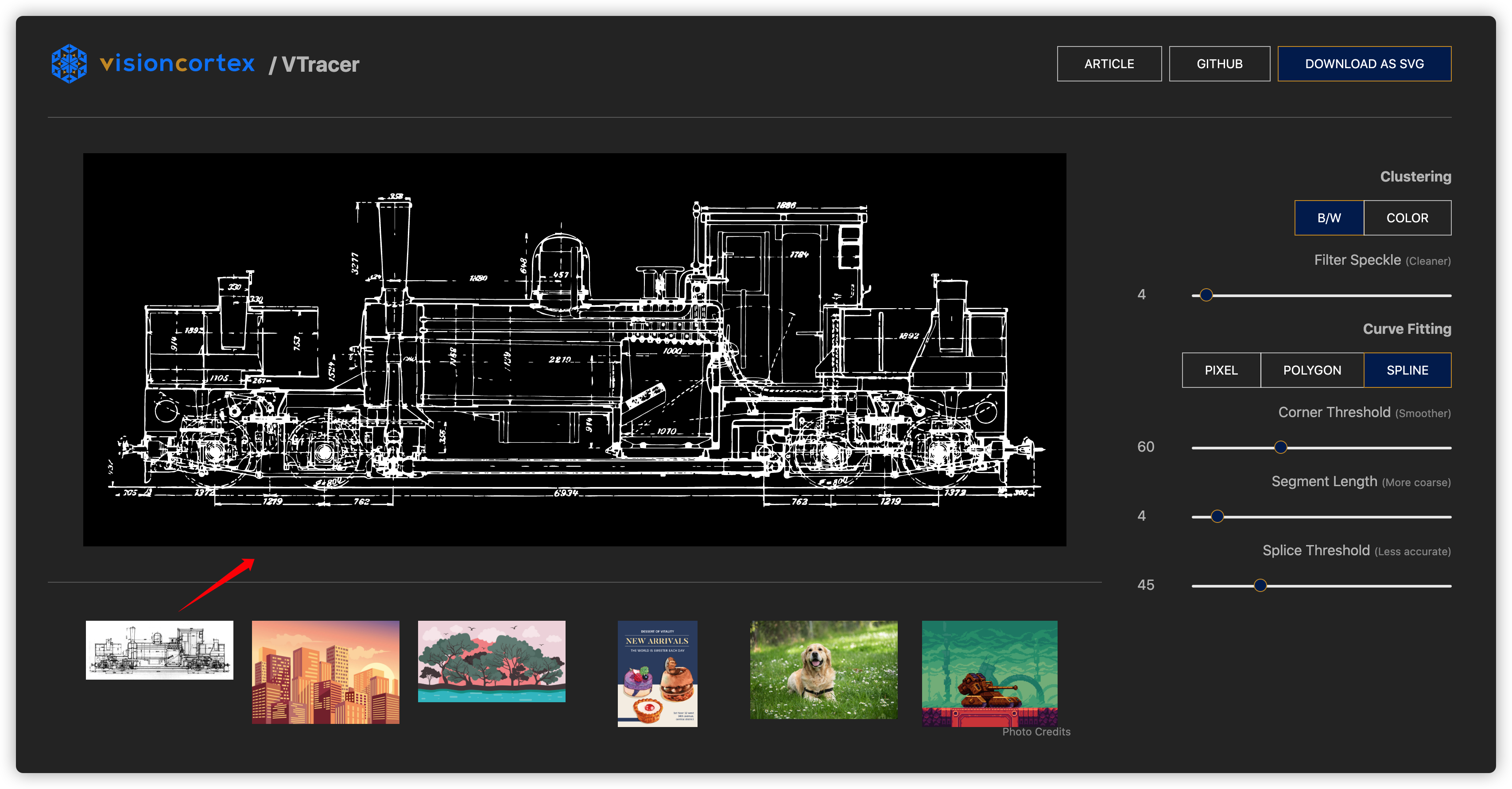Open the Photo Credits link
Viewport: 1512px width, 789px height.
pyautogui.click(x=1036, y=731)
